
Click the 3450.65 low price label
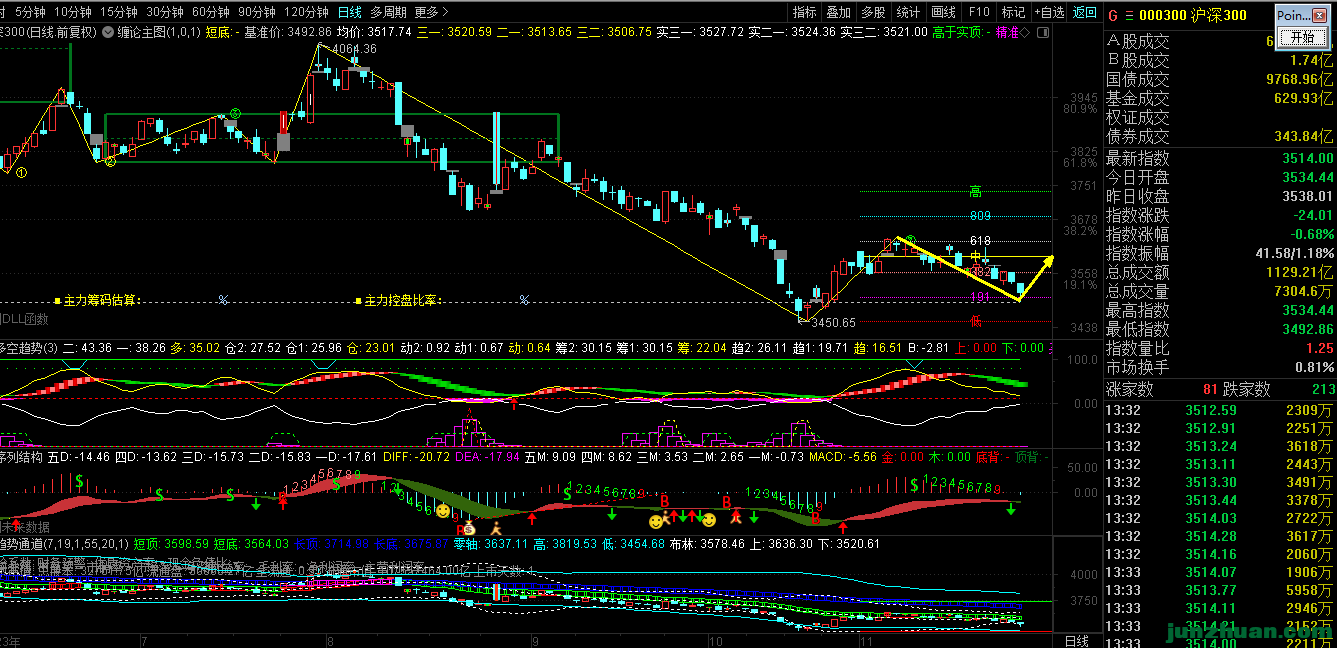832,323
